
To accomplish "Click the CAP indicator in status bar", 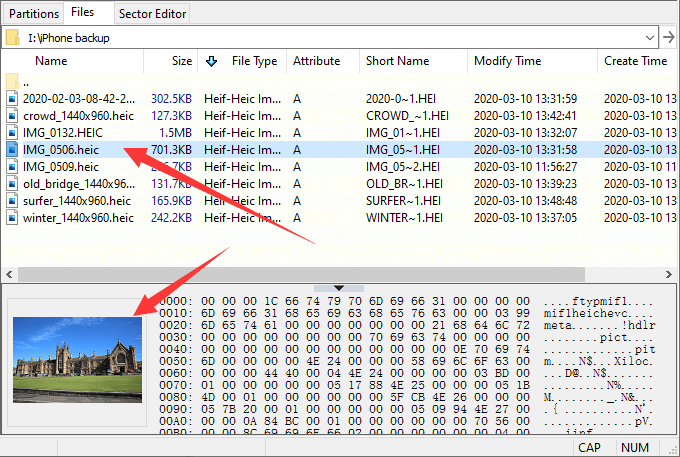I will click(x=589, y=447).
